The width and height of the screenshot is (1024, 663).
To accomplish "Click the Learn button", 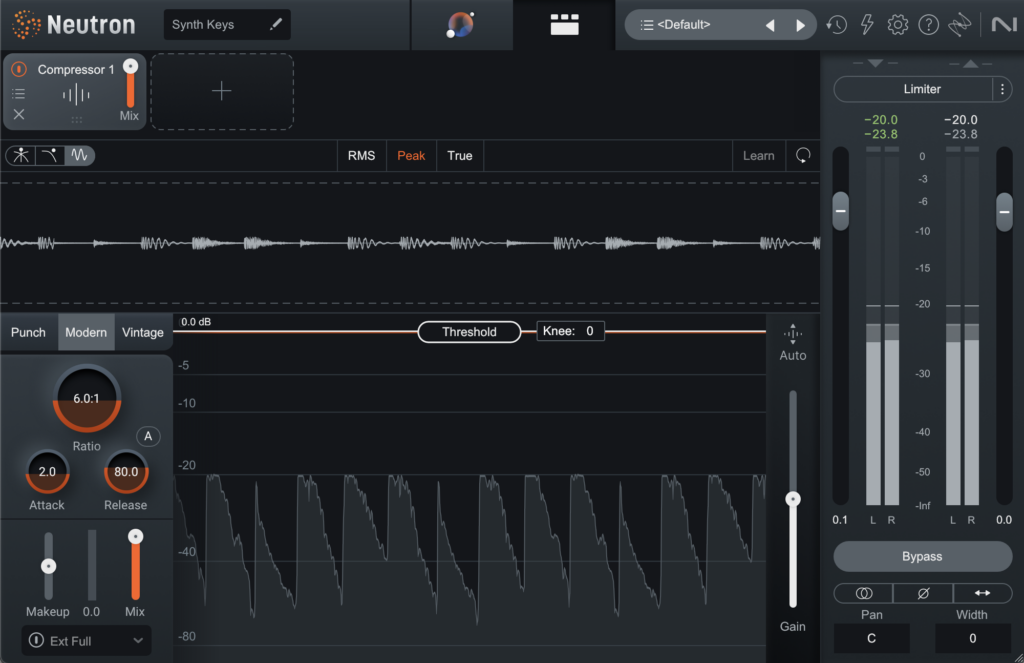I will tap(758, 155).
